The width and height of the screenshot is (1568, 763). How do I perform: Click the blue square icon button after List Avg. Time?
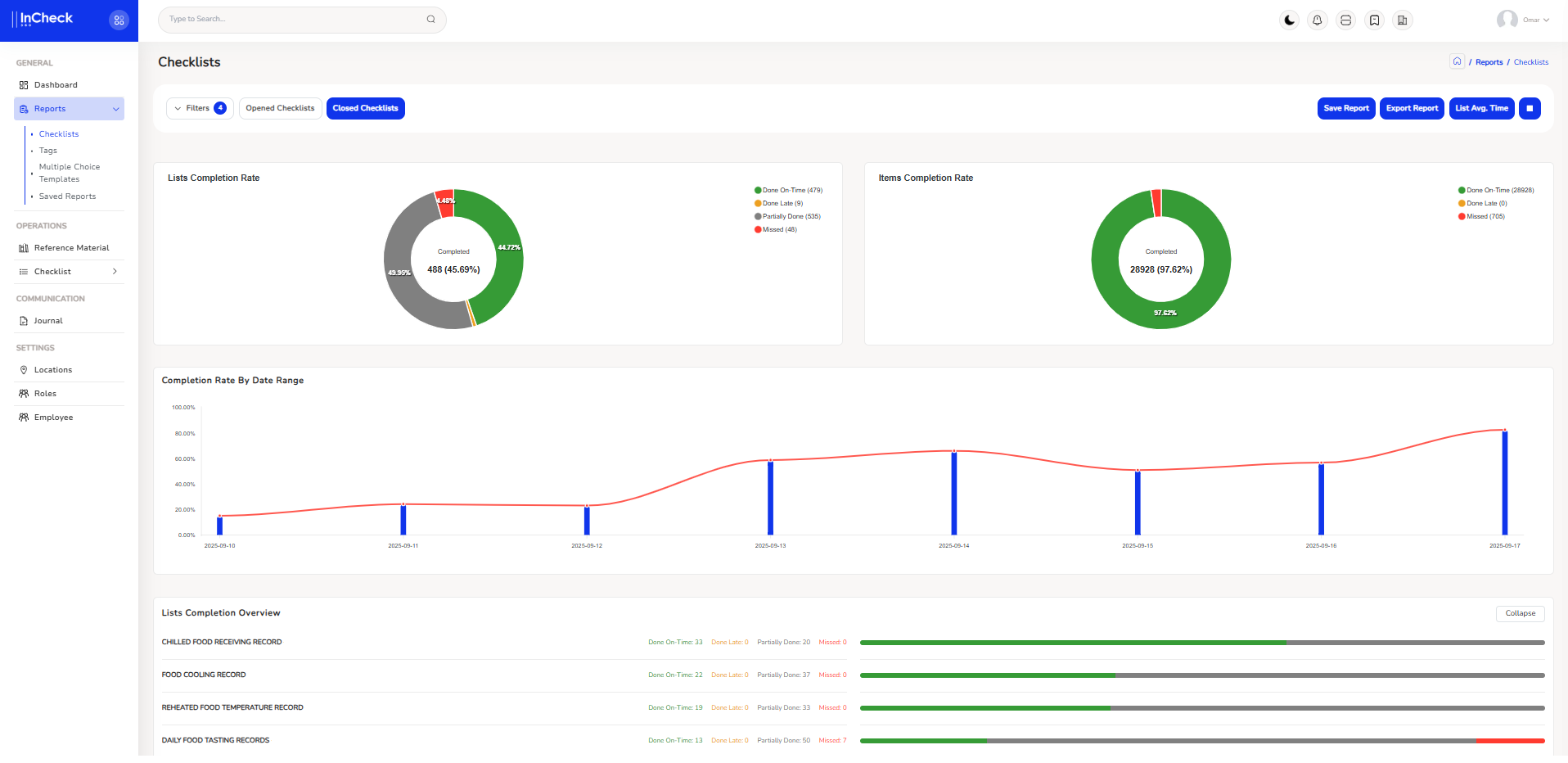click(1529, 108)
